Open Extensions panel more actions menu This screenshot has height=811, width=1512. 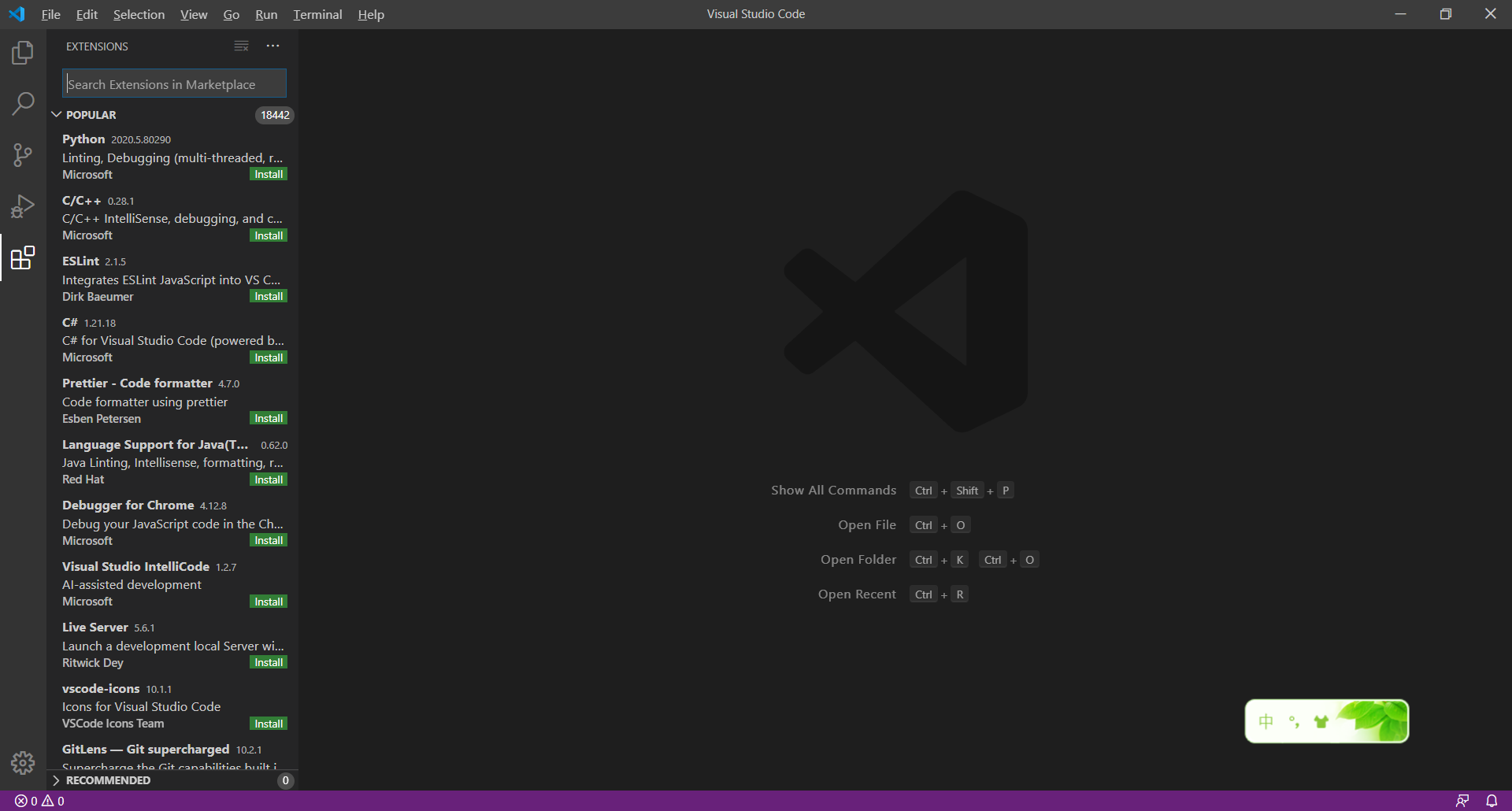point(272,46)
